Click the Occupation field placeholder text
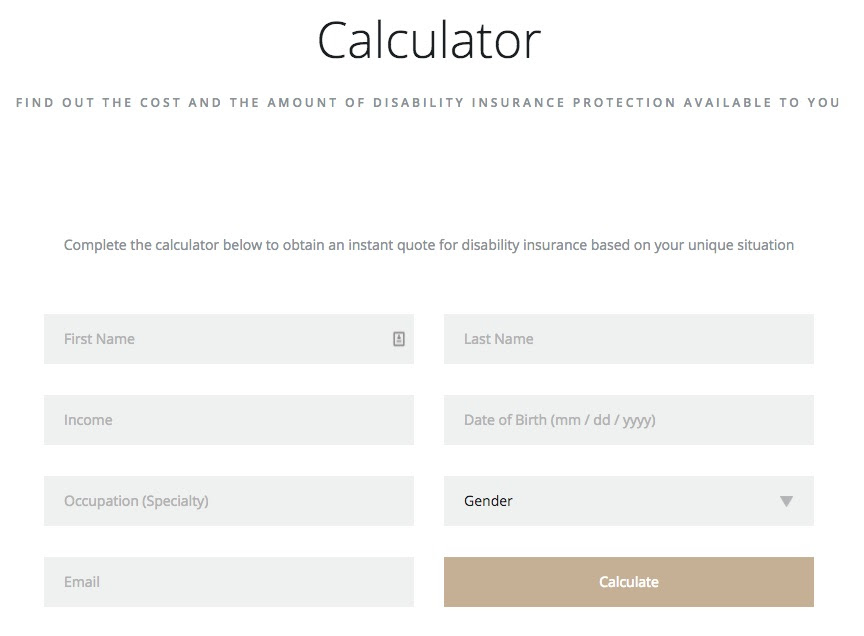Viewport: 864px width, 636px height. tap(137, 501)
